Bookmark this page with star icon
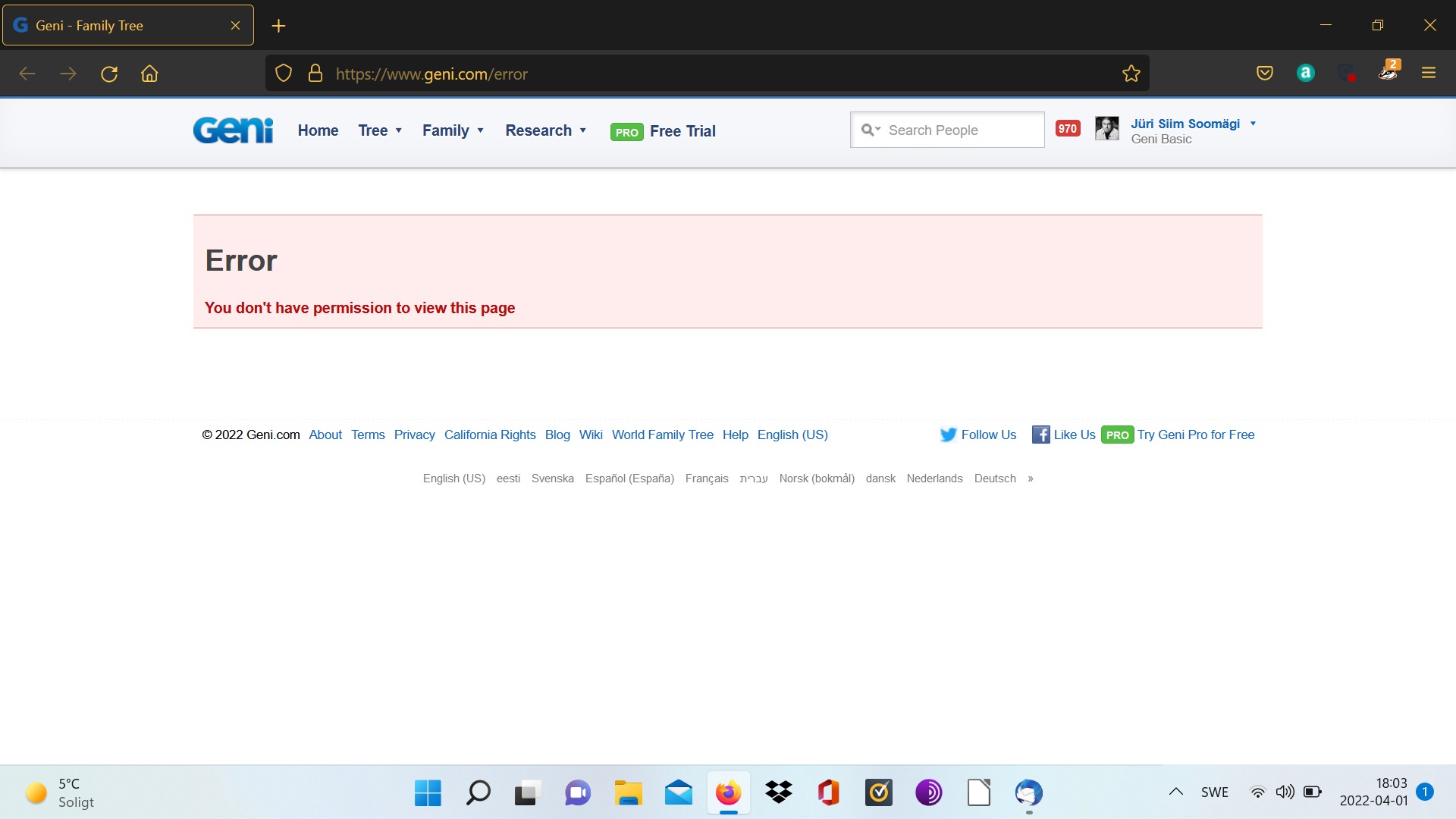The height and width of the screenshot is (819, 1456). [x=1131, y=74]
